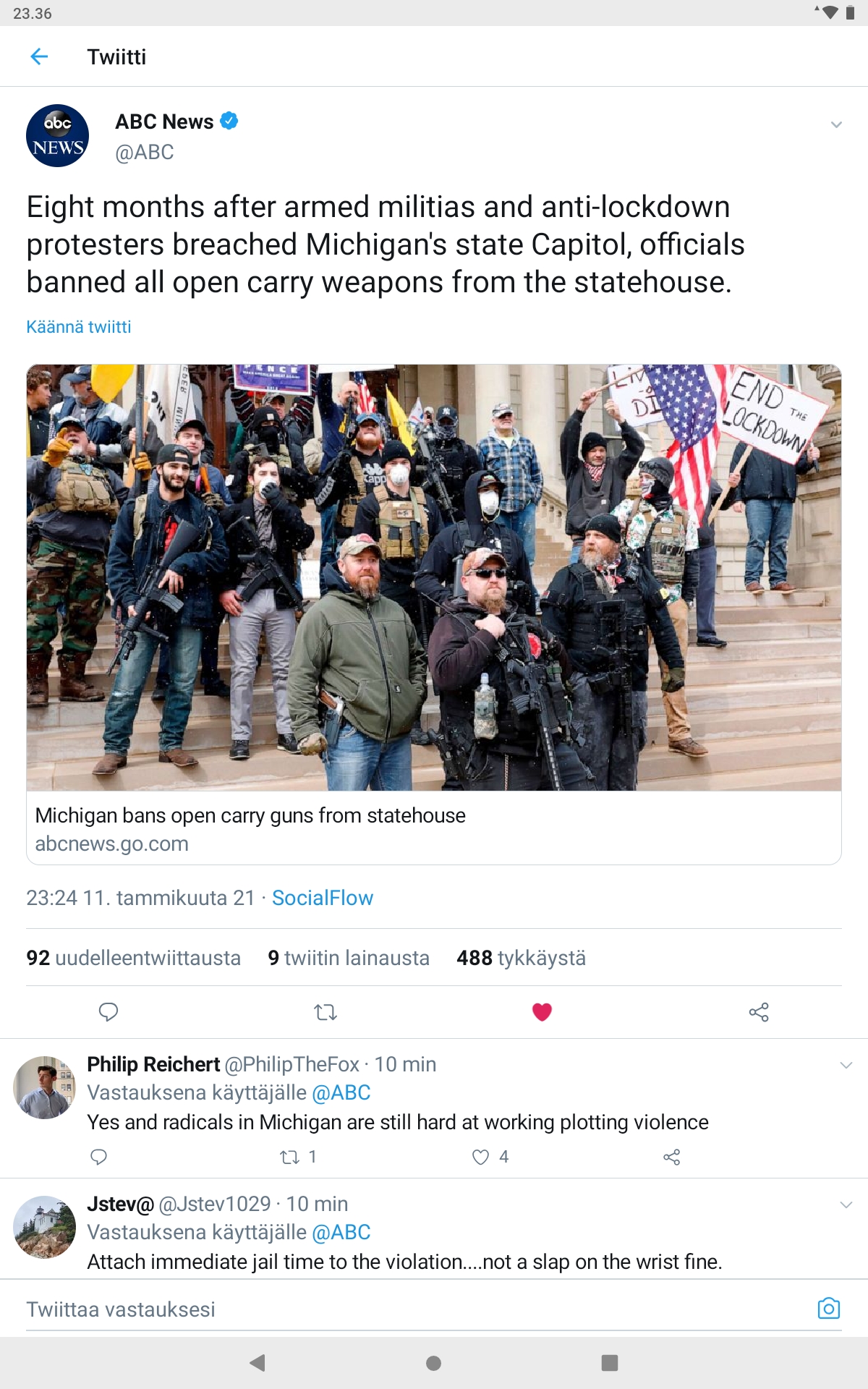Open camera icon in reply field
868x1389 pixels.
pos(829,1308)
